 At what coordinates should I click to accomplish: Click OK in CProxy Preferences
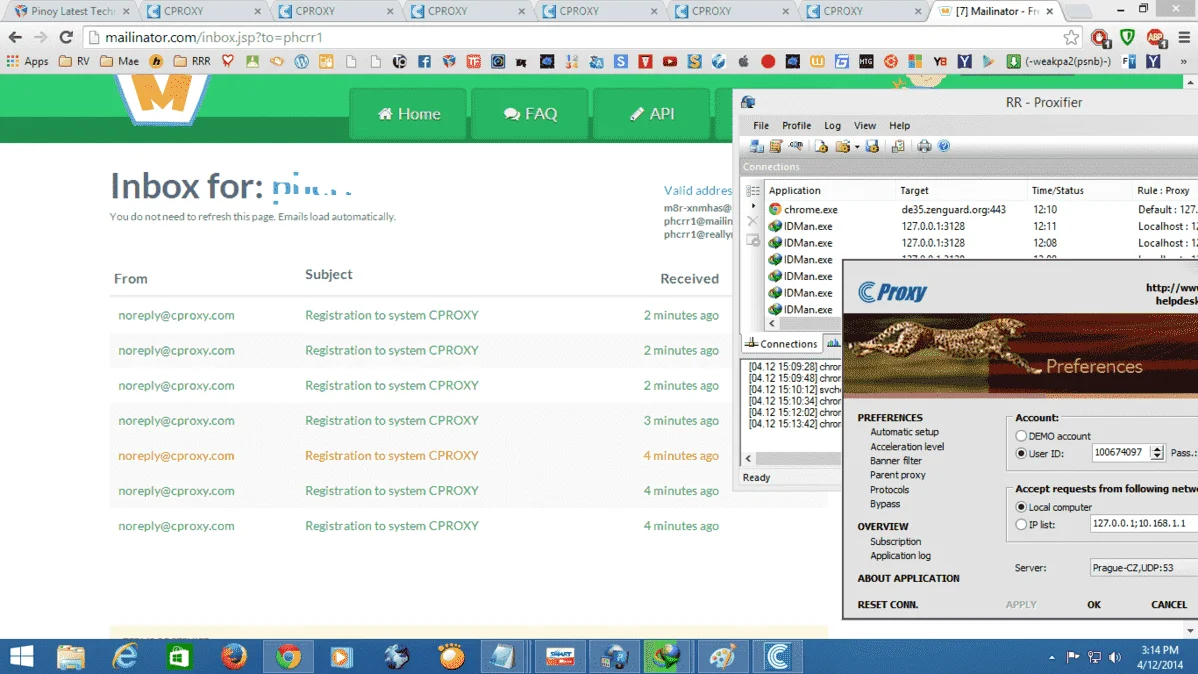[1094, 604]
